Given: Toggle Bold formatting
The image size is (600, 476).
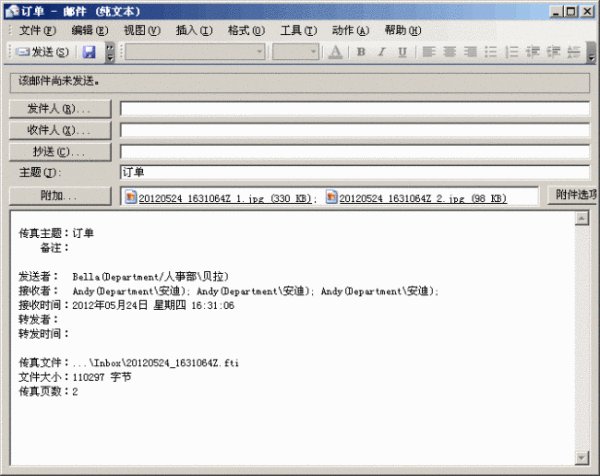Looking at the screenshot, I should 361,52.
